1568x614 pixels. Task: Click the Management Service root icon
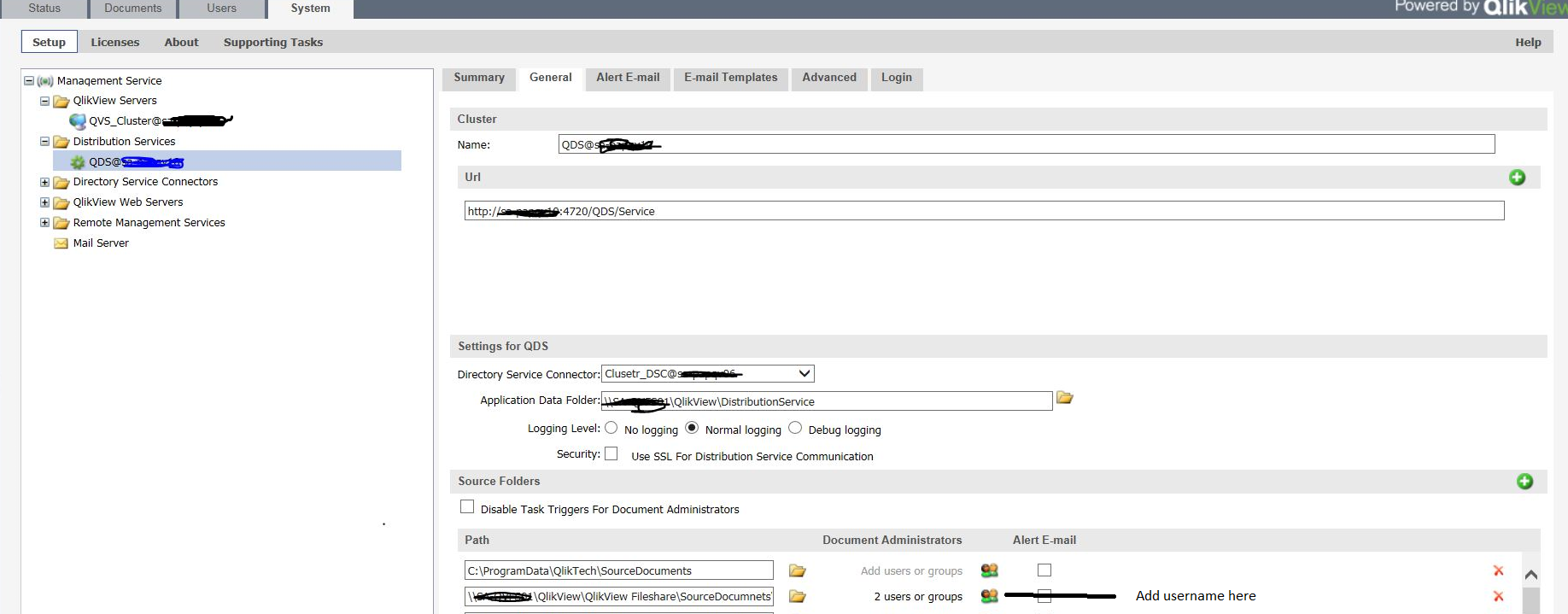point(45,81)
